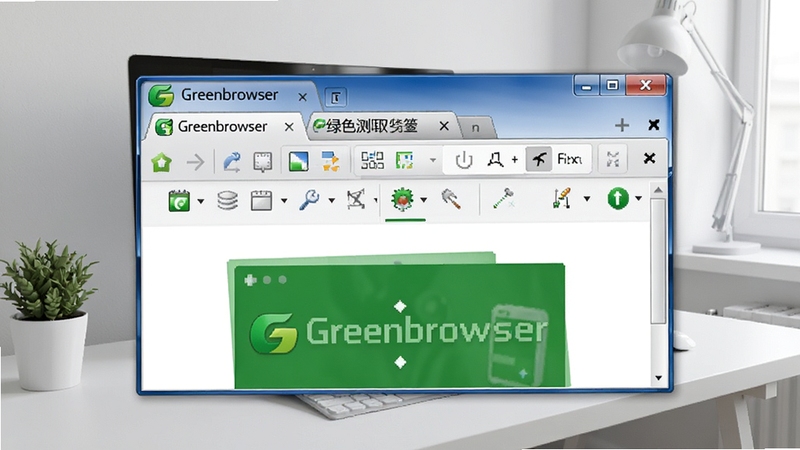The height and width of the screenshot is (450, 800).
Task: Expand the gray window icon dropdown arrow
Action: tap(284, 201)
